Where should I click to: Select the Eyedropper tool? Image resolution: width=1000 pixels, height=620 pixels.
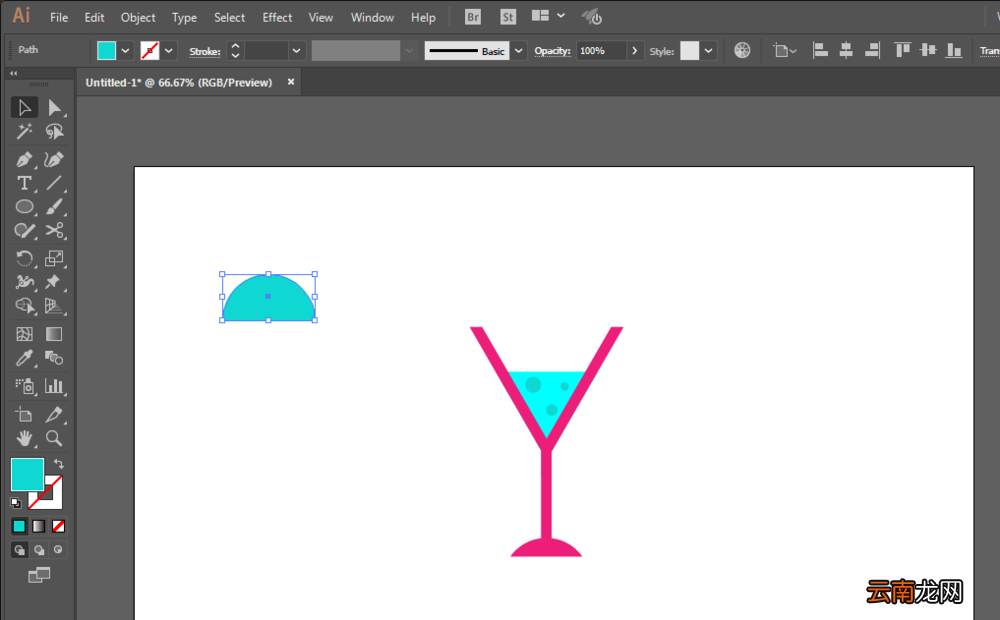[x=24, y=358]
